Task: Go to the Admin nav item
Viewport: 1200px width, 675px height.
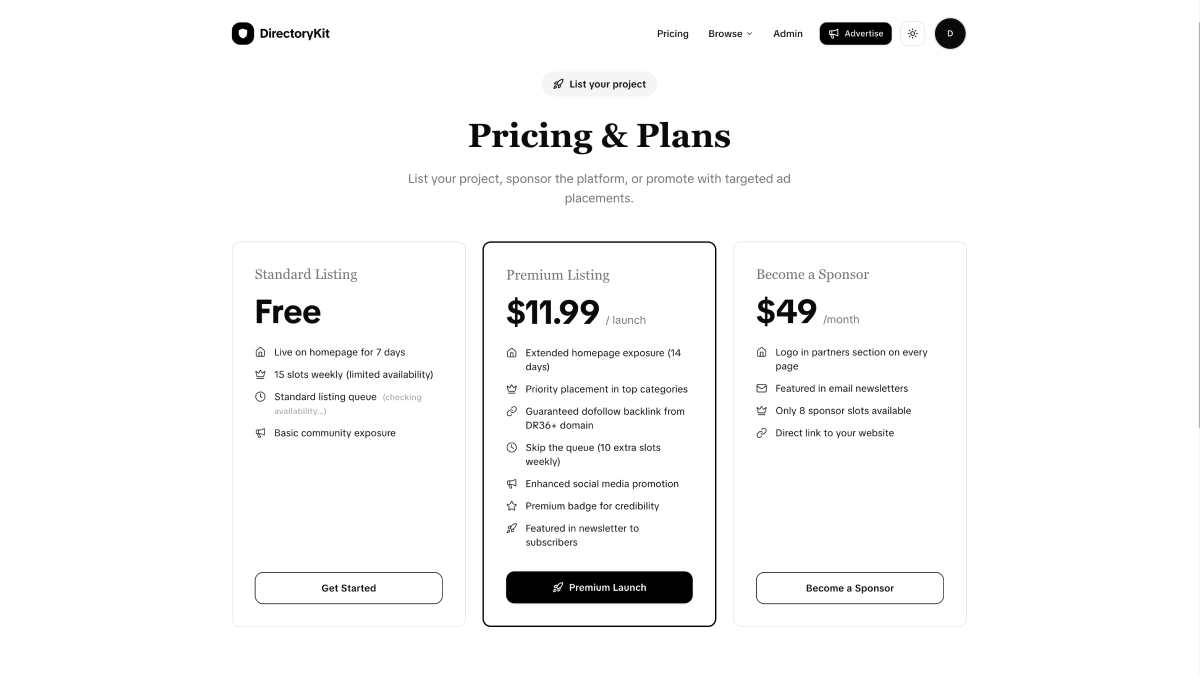Action: tap(788, 34)
